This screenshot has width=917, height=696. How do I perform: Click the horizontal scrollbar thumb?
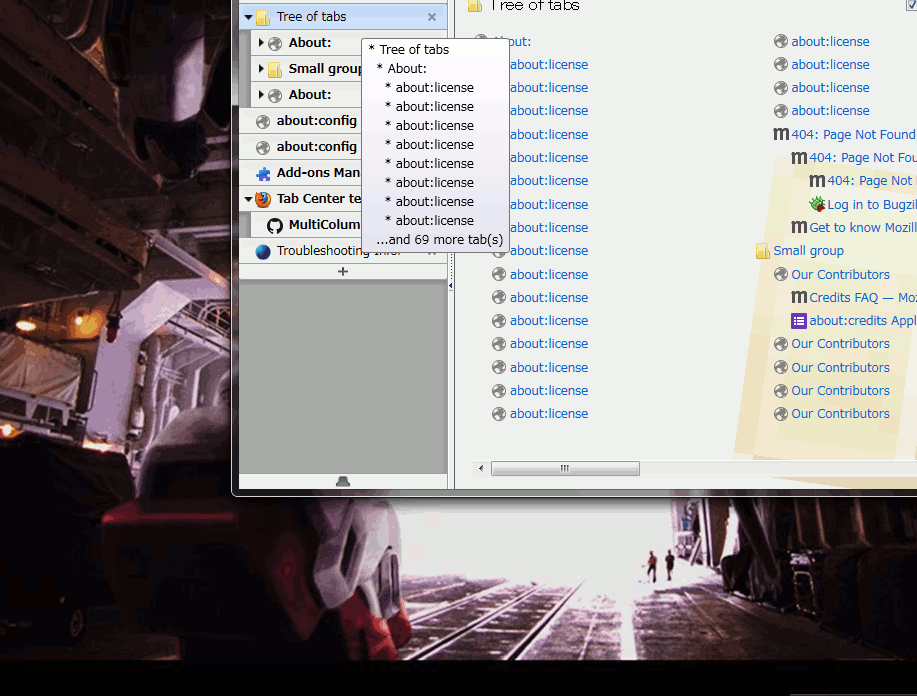(565, 468)
